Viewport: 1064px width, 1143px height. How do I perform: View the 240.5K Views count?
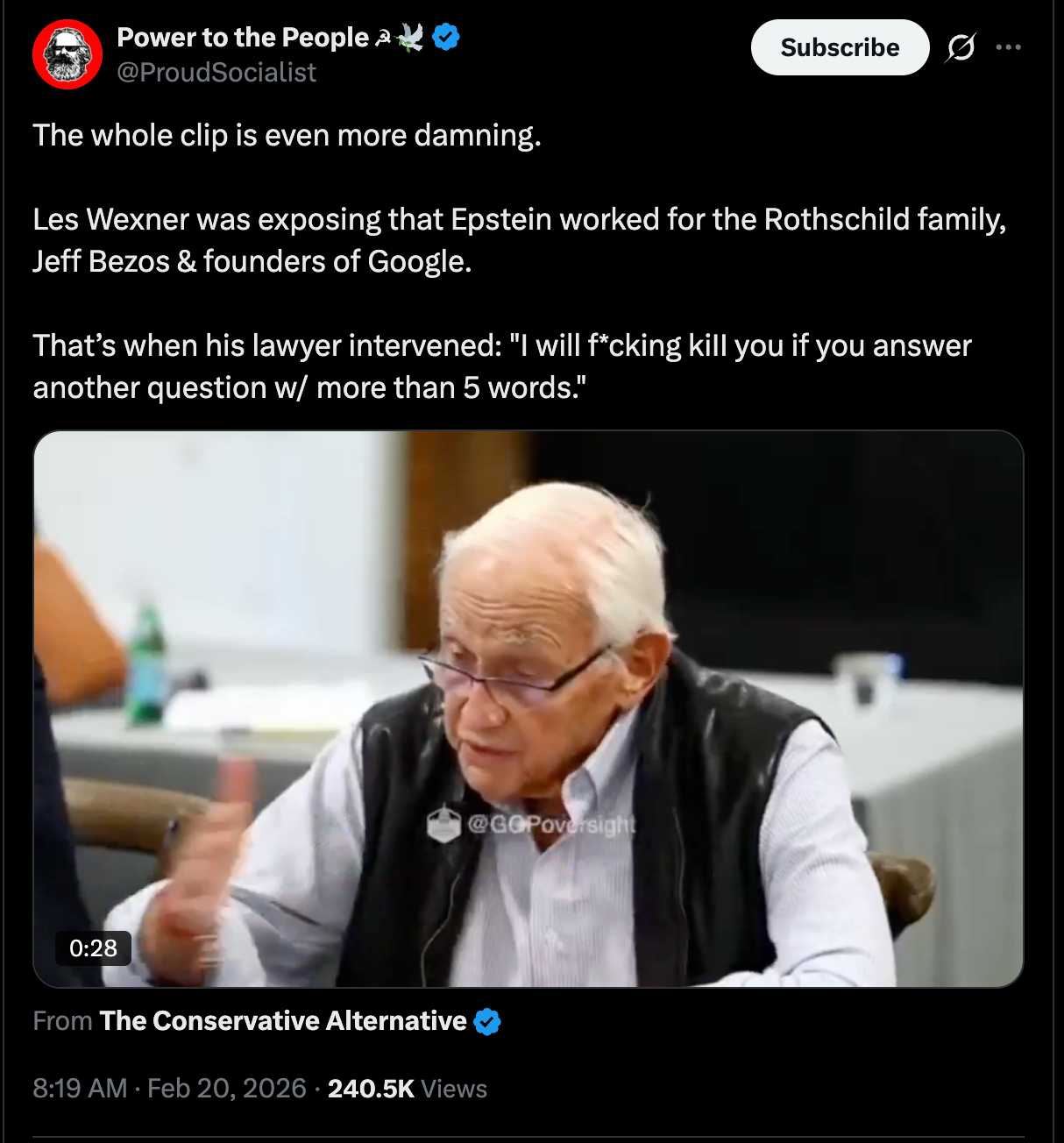pyautogui.click(x=408, y=1089)
